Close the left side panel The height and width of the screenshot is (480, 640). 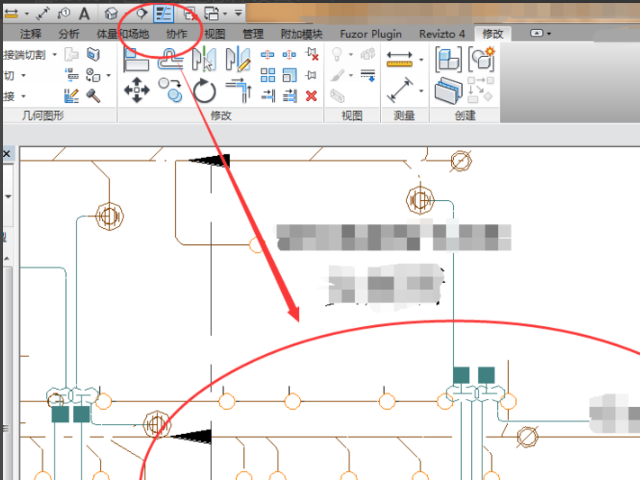(7, 154)
